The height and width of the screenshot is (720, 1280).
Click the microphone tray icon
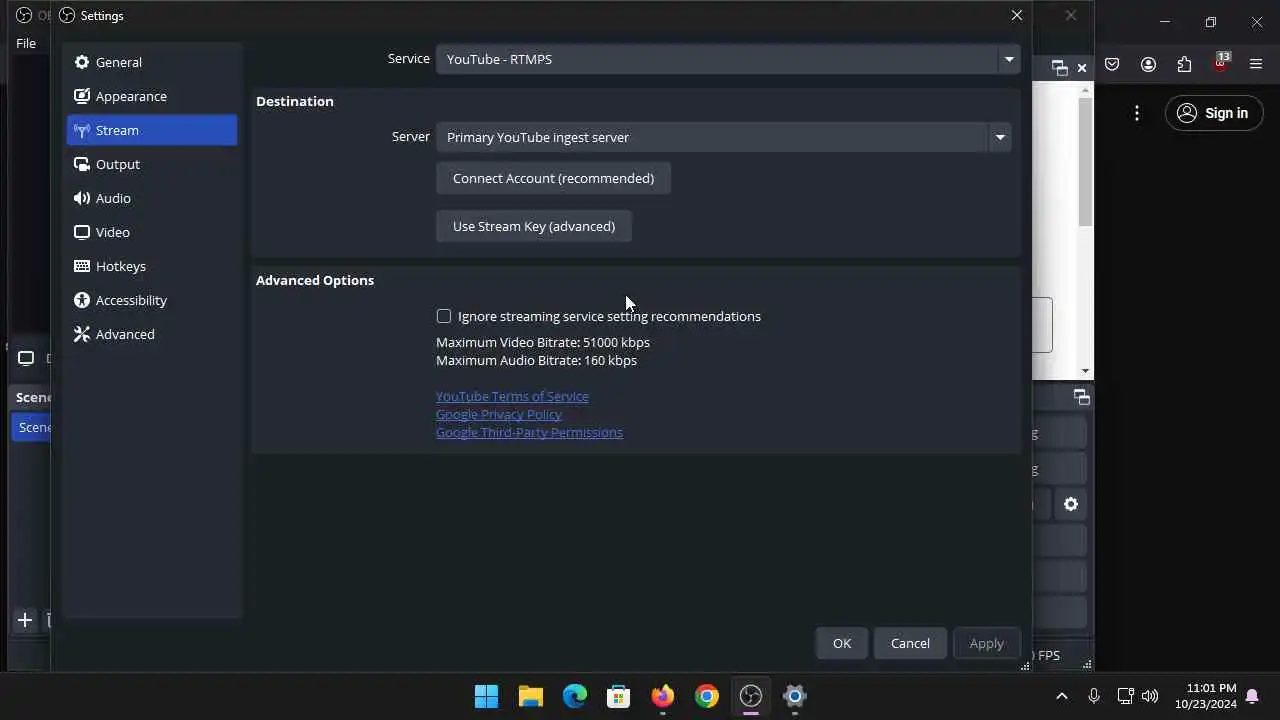click(x=1094, y=696)
